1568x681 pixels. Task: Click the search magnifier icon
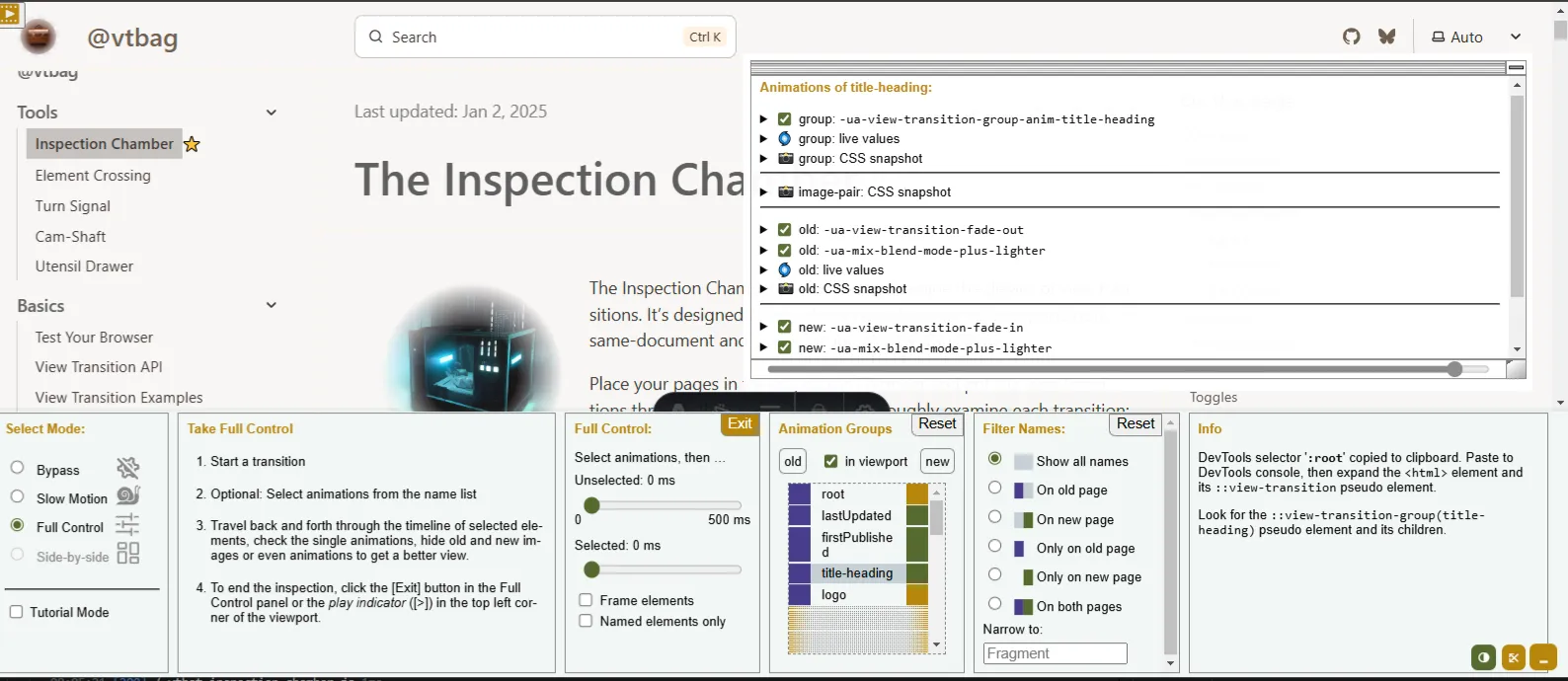pos(375,37)
